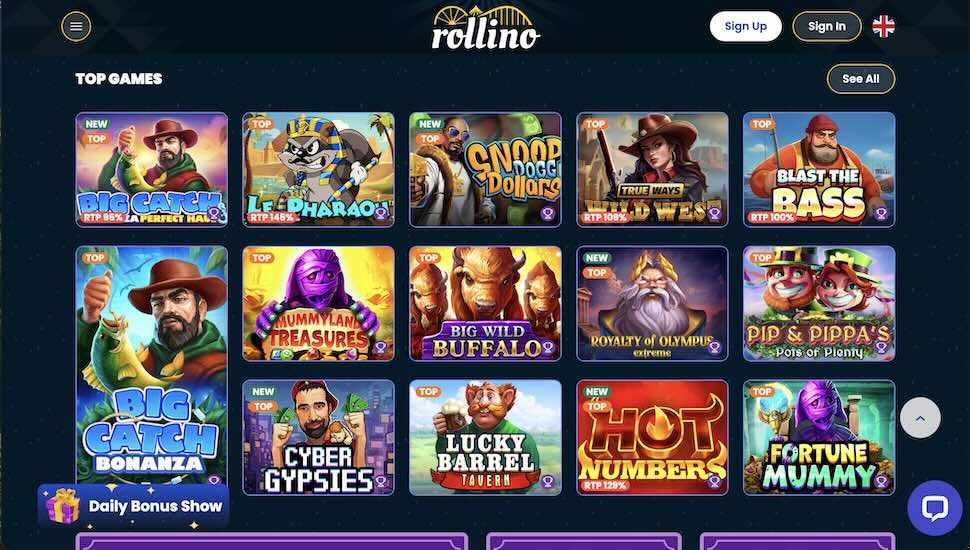Open the live chat support bubble
Screen dimensions: 970x550
tap(935, 508)
